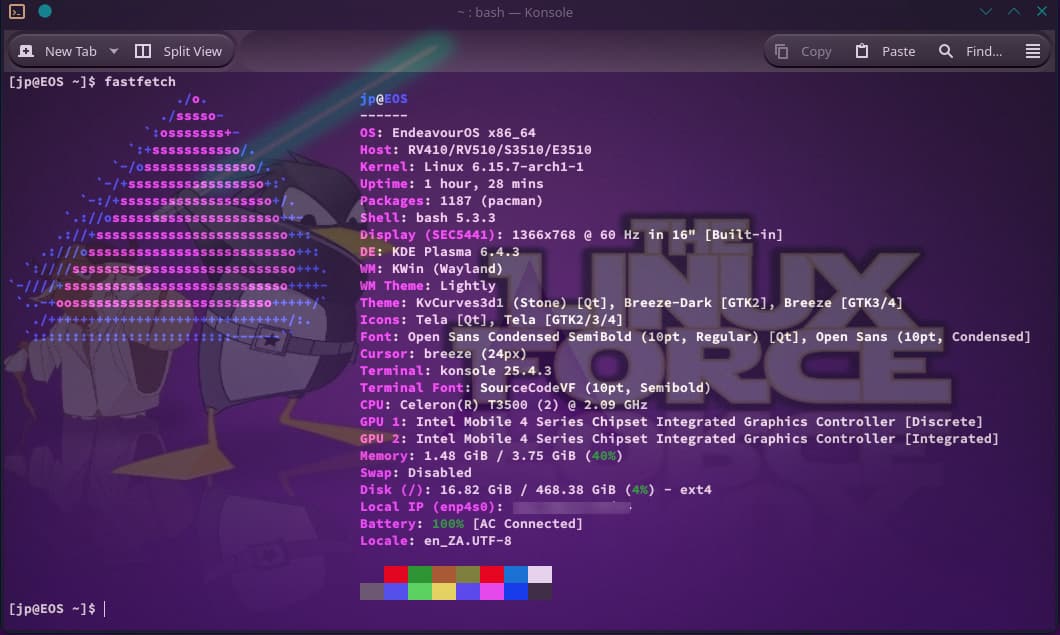Image resolution: width=1060 pixels, height=635 pixels.
Task: Toggle the teal pin-on-all-desktops button
Action: (x=45, y=11)
